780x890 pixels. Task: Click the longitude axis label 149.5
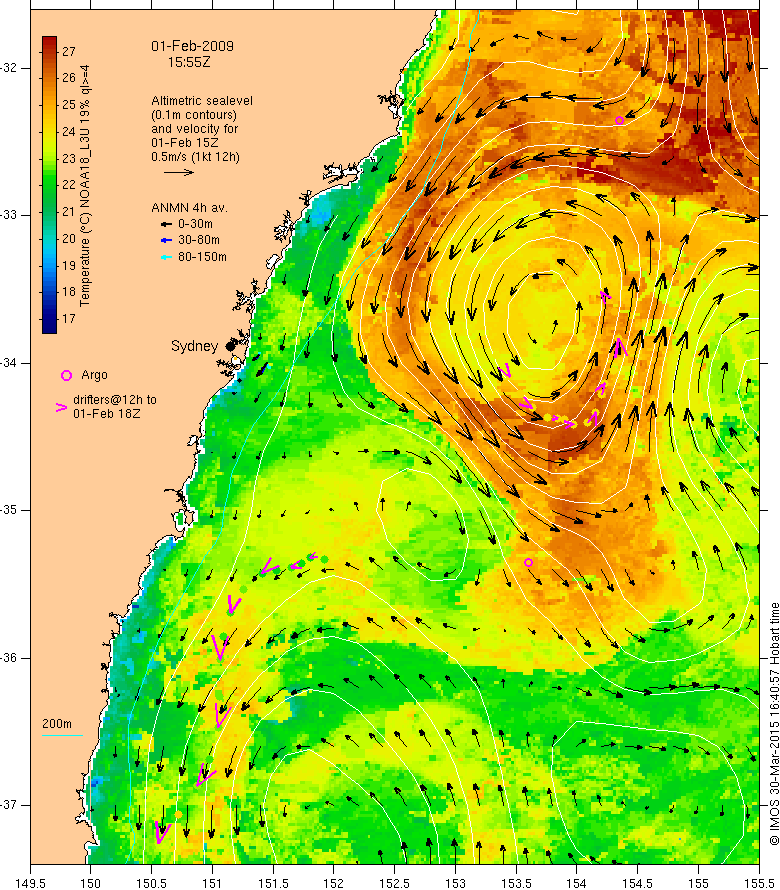30,884
